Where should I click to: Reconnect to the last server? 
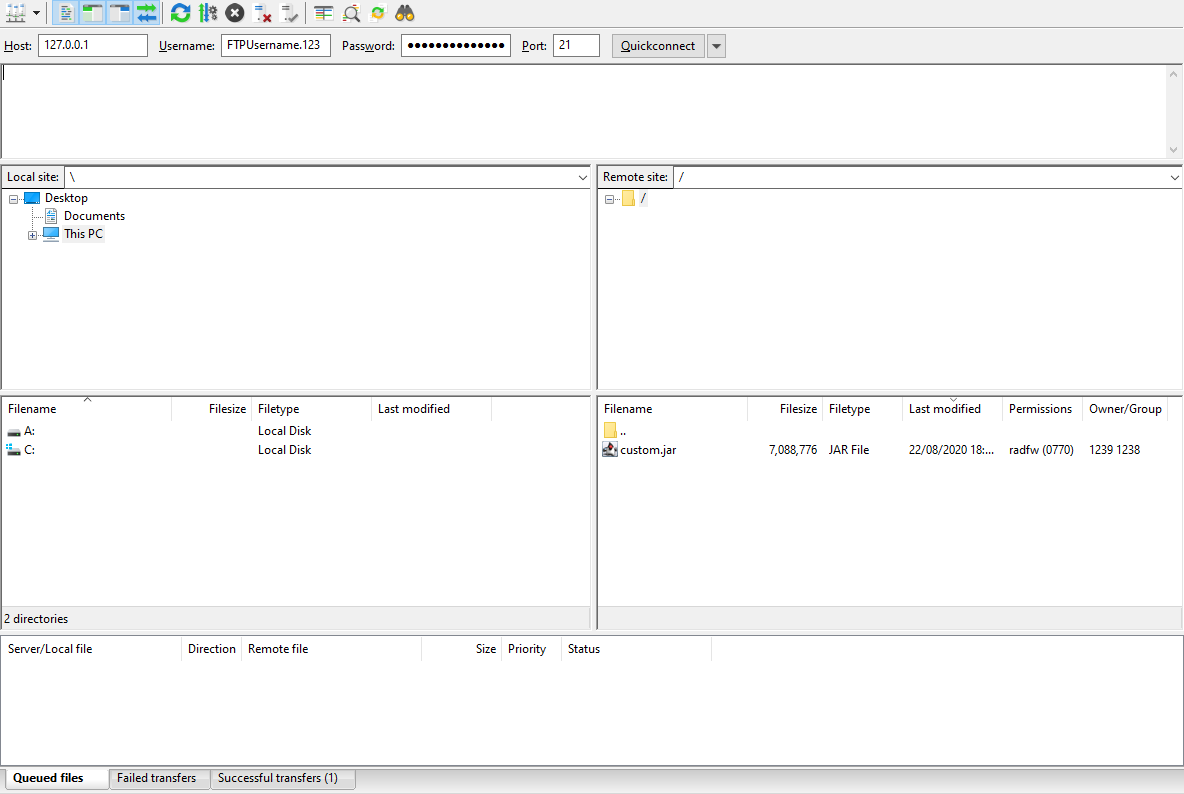[290, 13]
